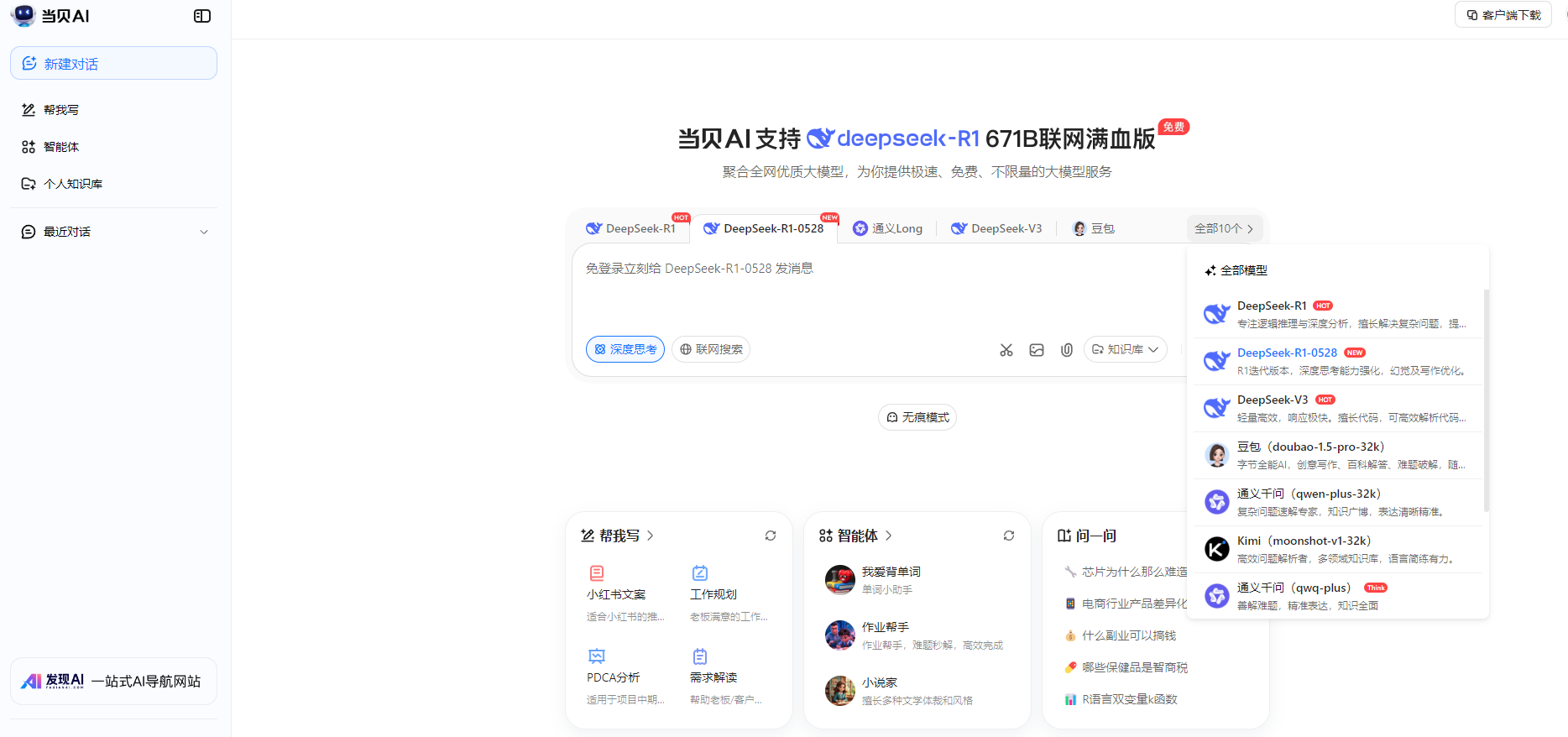The image size is (1568, 737).
Task: Open the 知识库 dropdown
Action: 1126,349
